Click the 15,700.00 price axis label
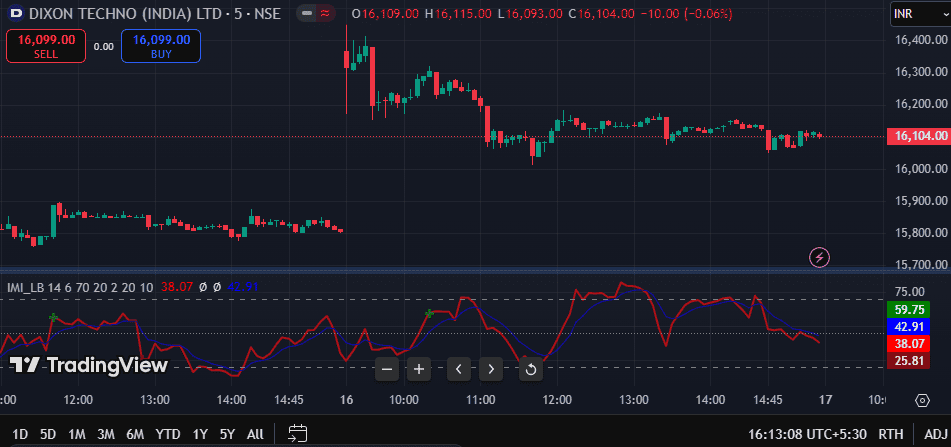The width and height of the screenshot is (951, 447). [921, 264]
